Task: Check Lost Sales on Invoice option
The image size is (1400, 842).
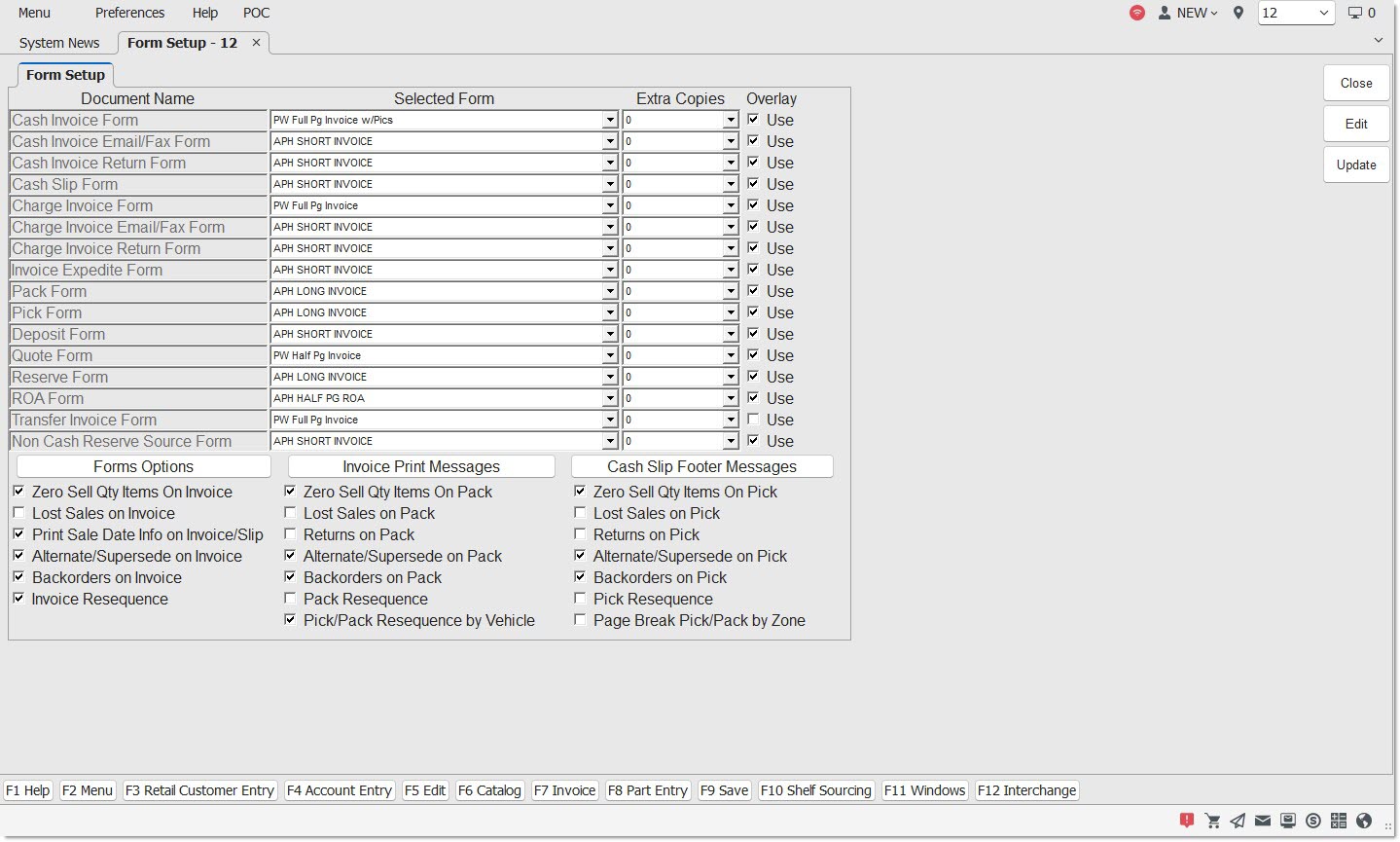Action: click(19, 513)
